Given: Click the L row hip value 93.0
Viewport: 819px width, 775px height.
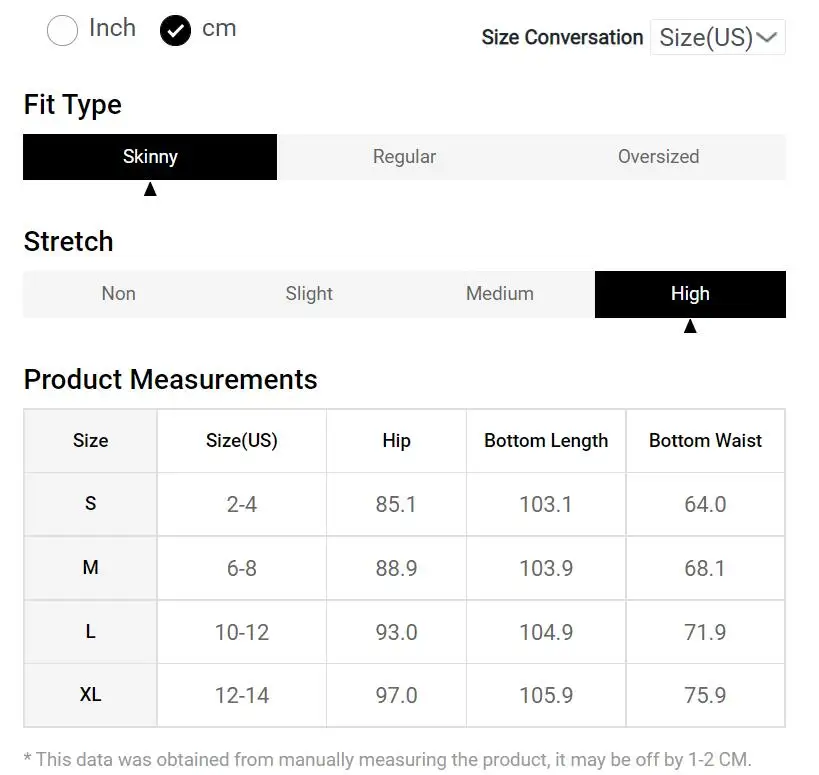Looking at the screenshot, I should click(x=396, y=632).
